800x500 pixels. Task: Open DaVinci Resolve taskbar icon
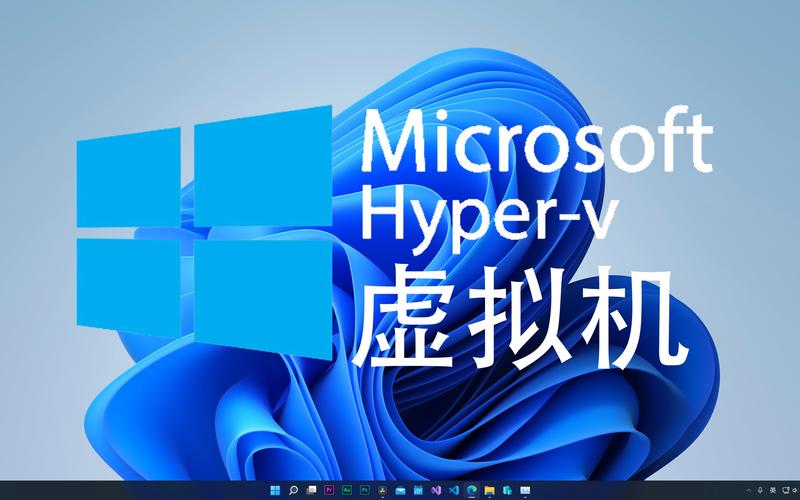tap(383, 490)
